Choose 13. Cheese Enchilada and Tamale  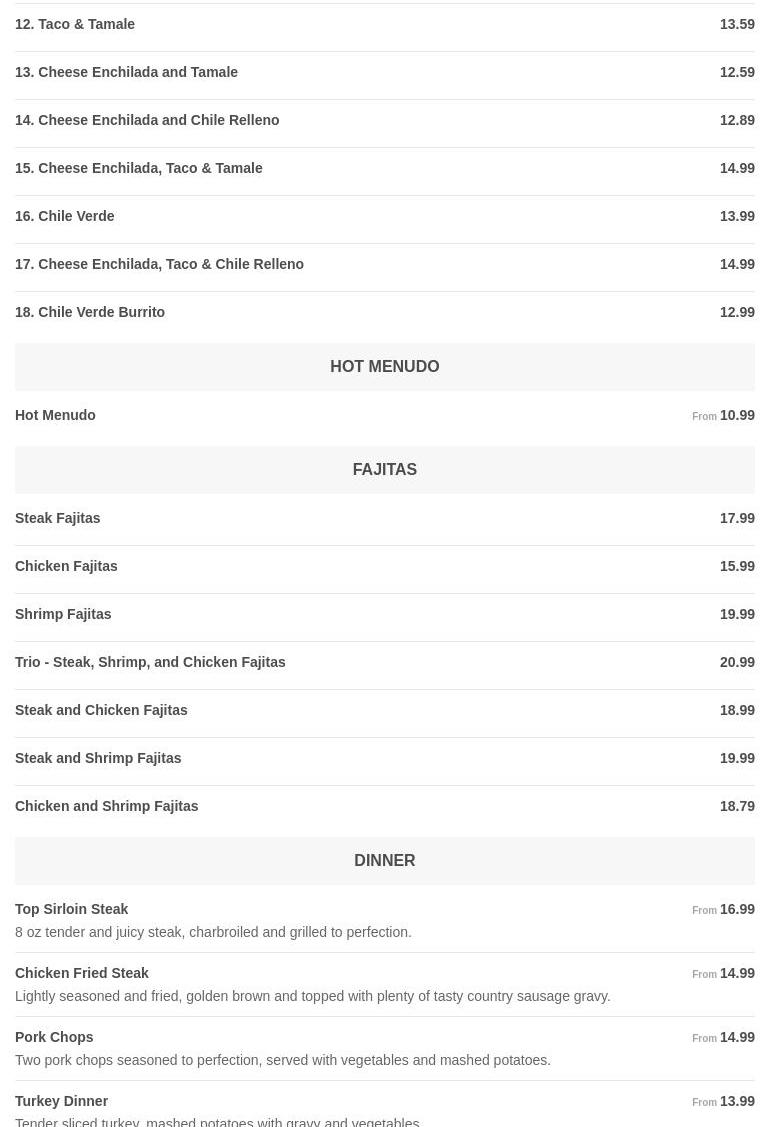[126, 72]
